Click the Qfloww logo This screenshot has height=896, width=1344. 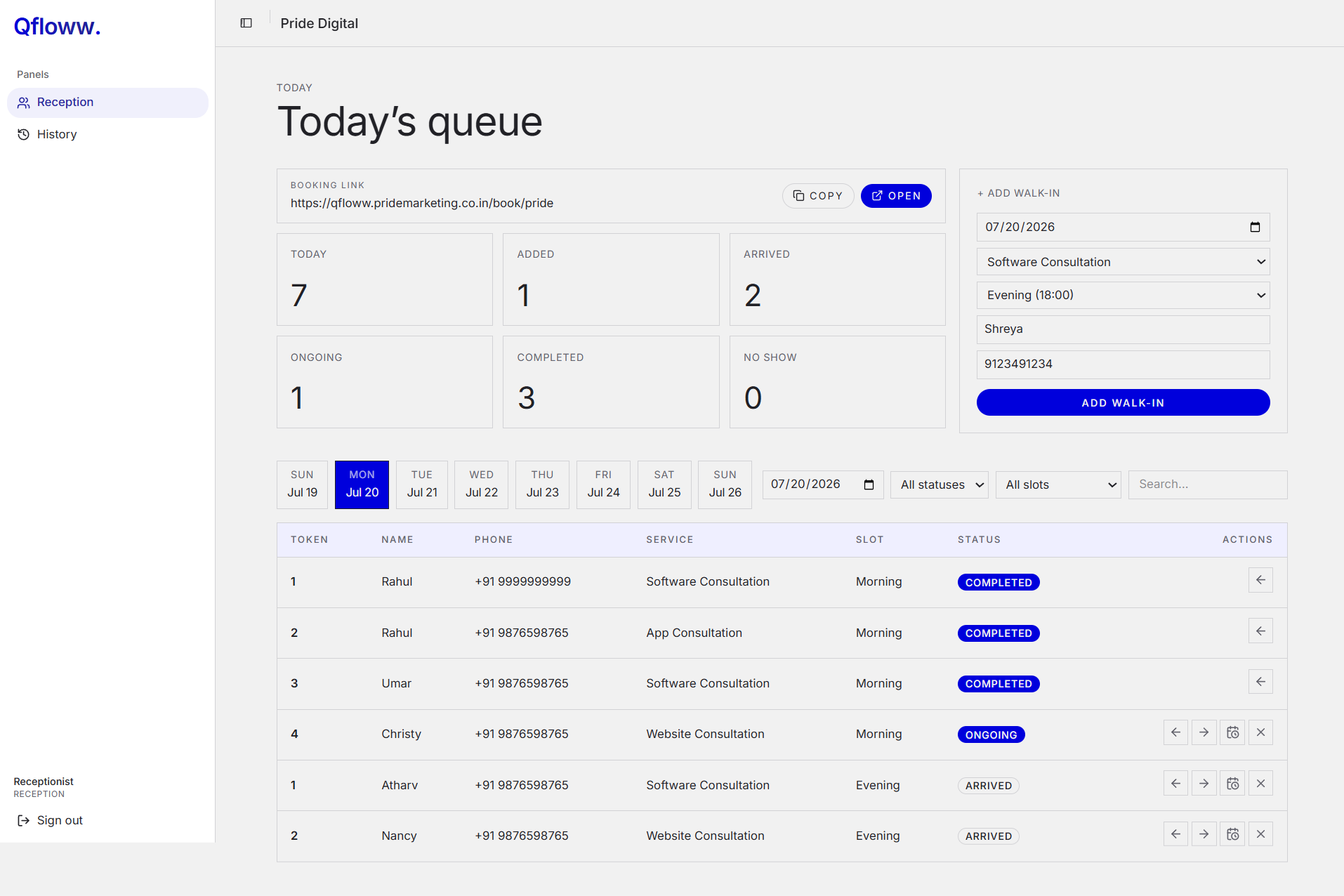click(x=57, y=26)
